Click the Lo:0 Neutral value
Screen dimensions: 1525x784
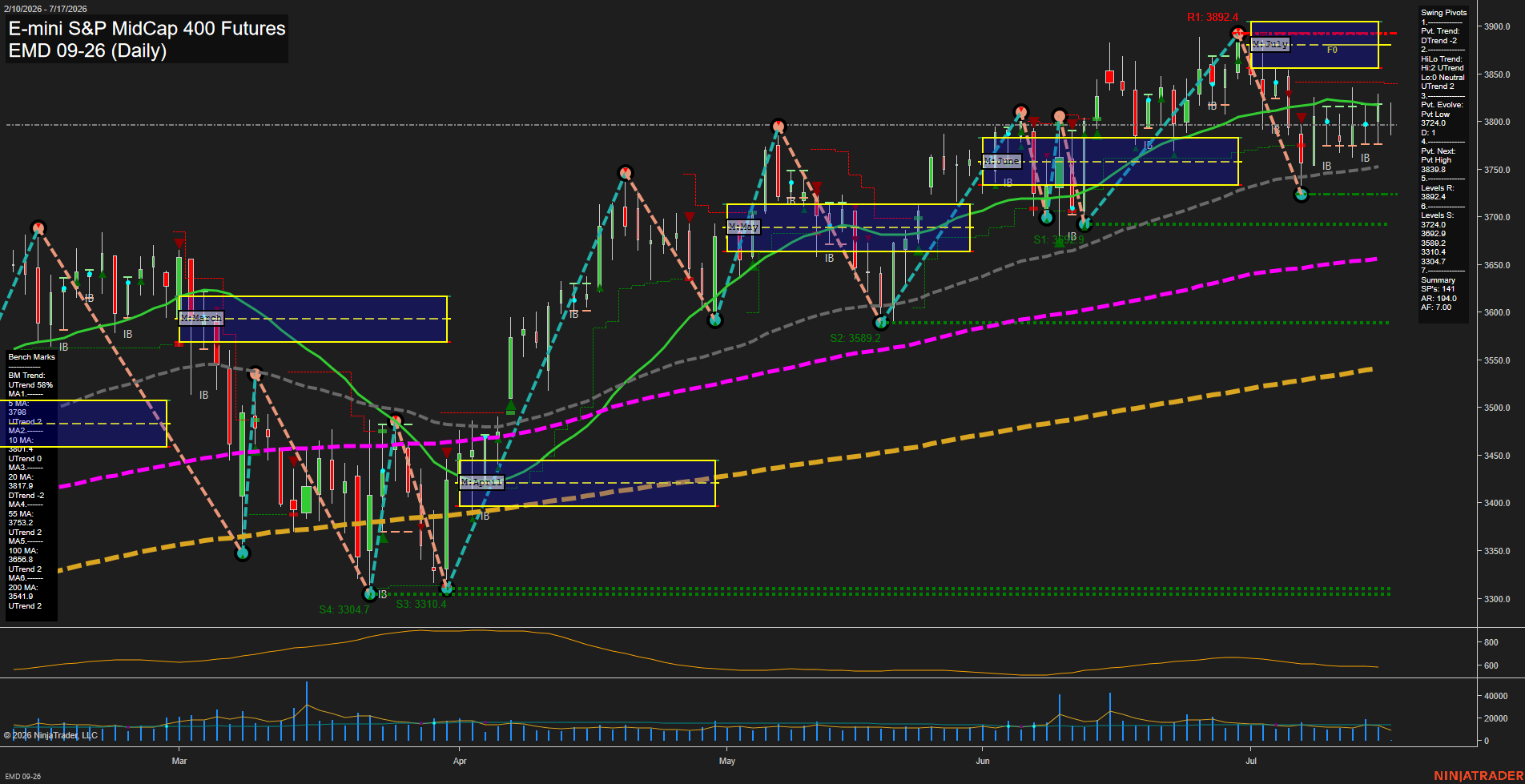pos(1443,78)
